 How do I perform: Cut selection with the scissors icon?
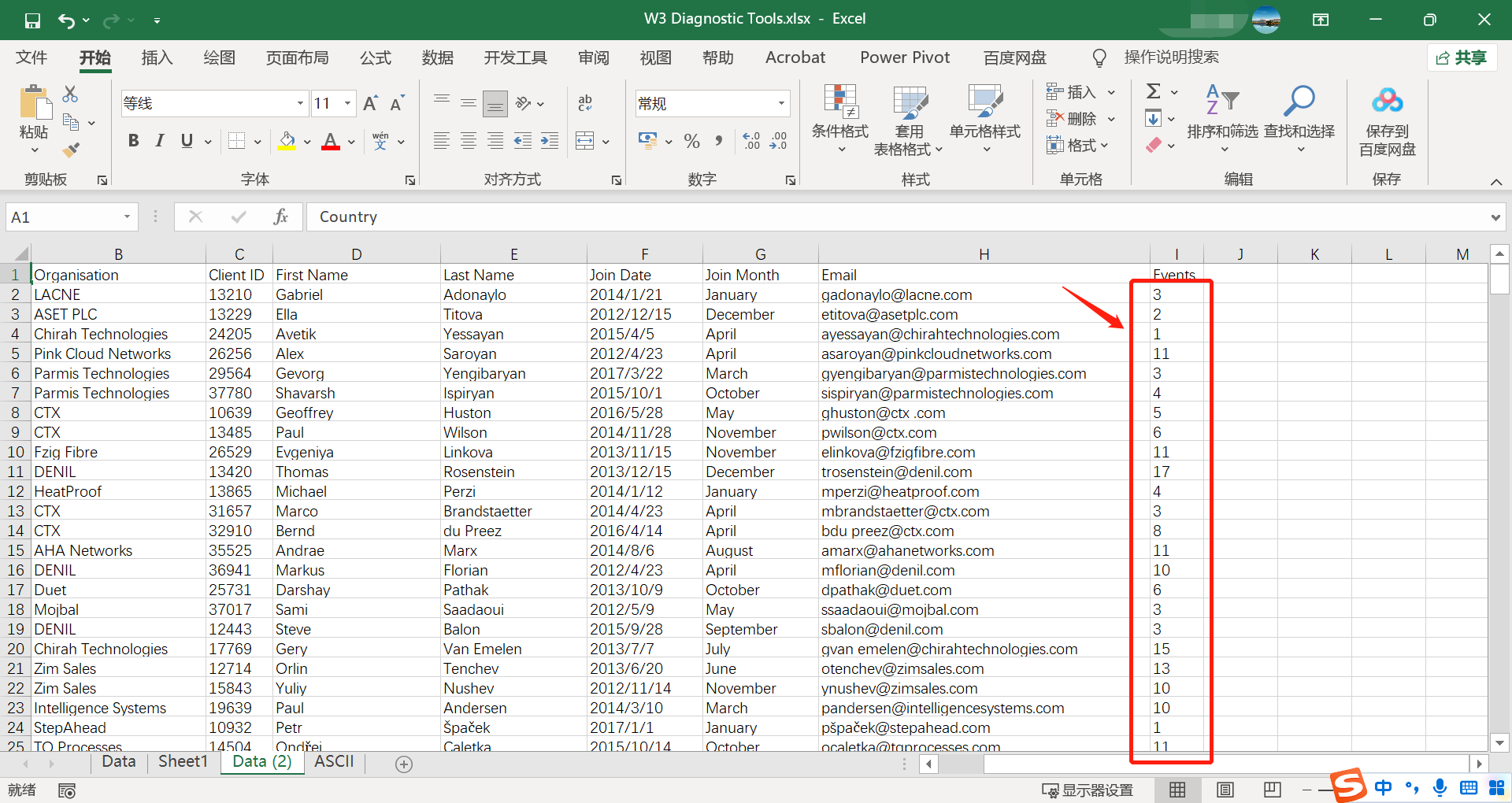pyautogui.click(x=70, y=94)
